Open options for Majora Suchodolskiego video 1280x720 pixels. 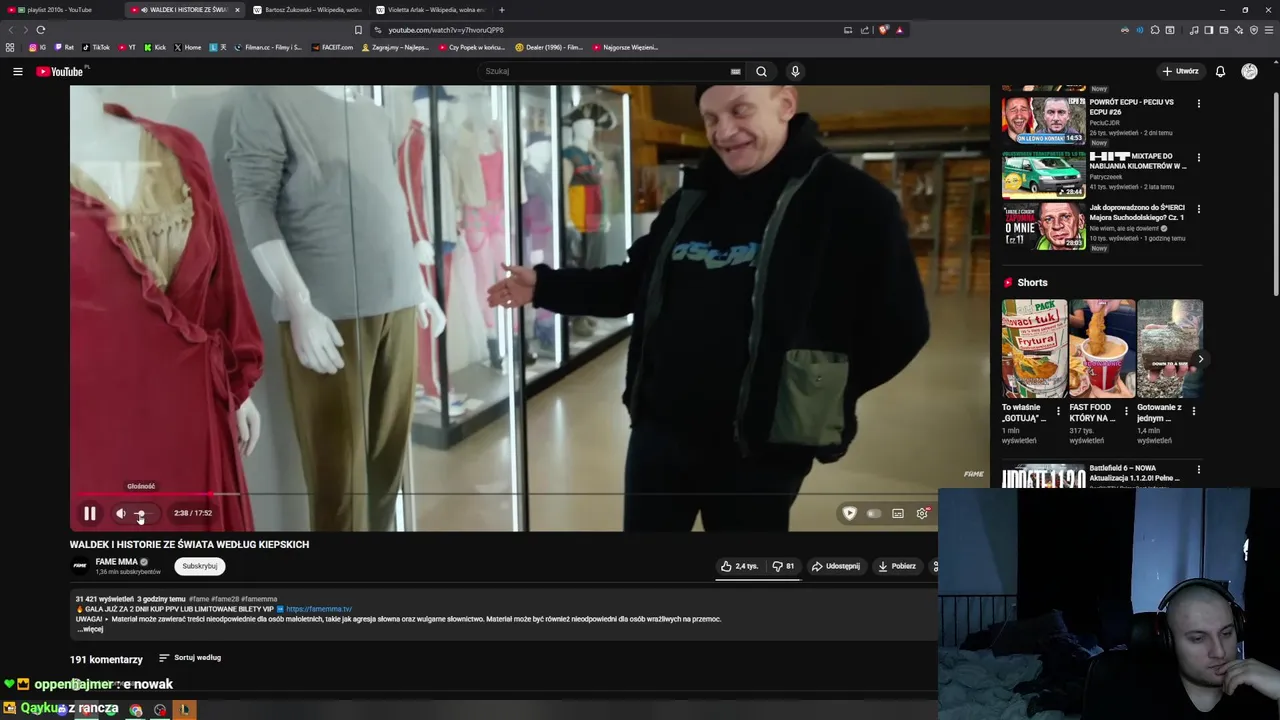(x=1199, y=209)
